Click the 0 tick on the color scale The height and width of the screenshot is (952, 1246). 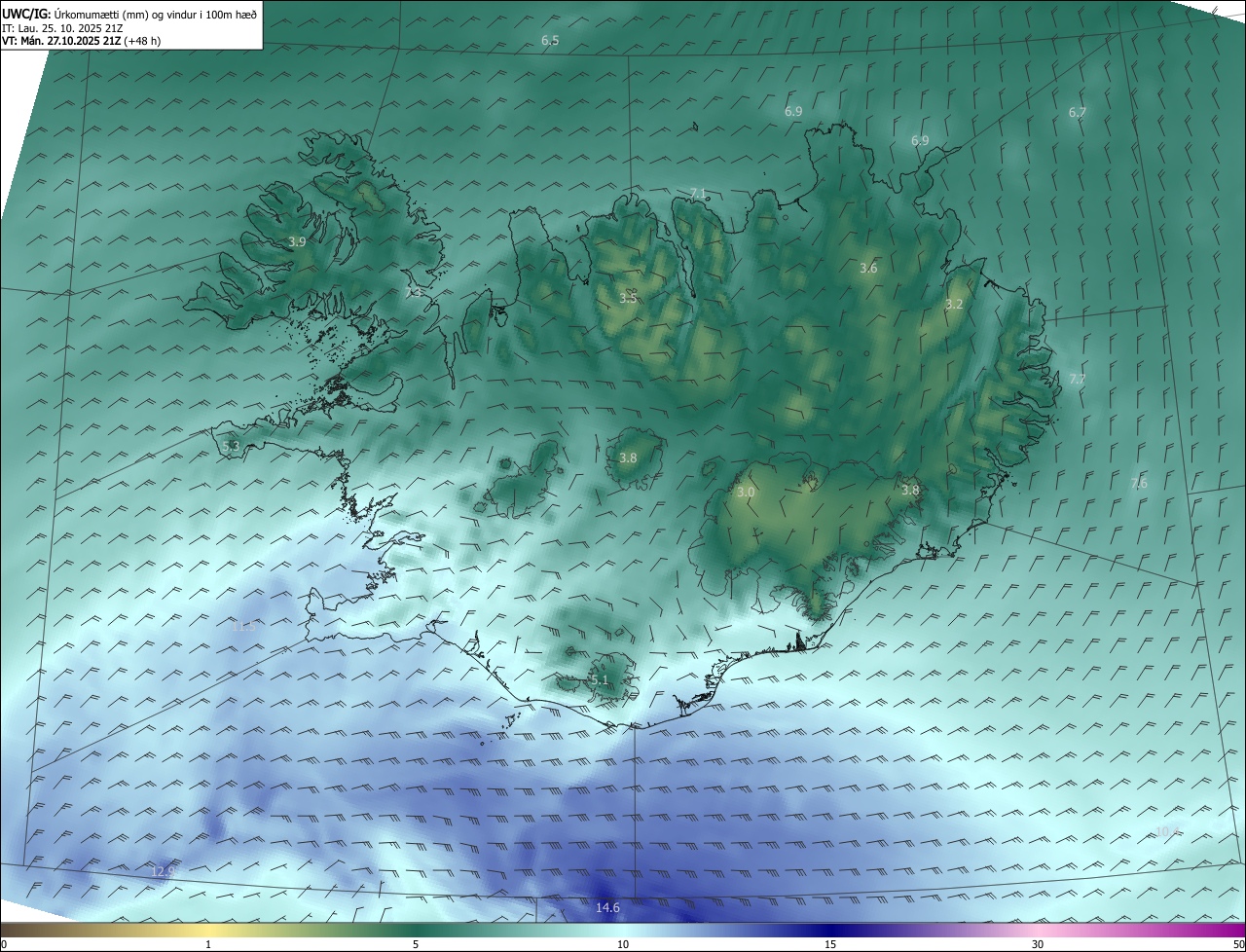click(x=4, y=944)
